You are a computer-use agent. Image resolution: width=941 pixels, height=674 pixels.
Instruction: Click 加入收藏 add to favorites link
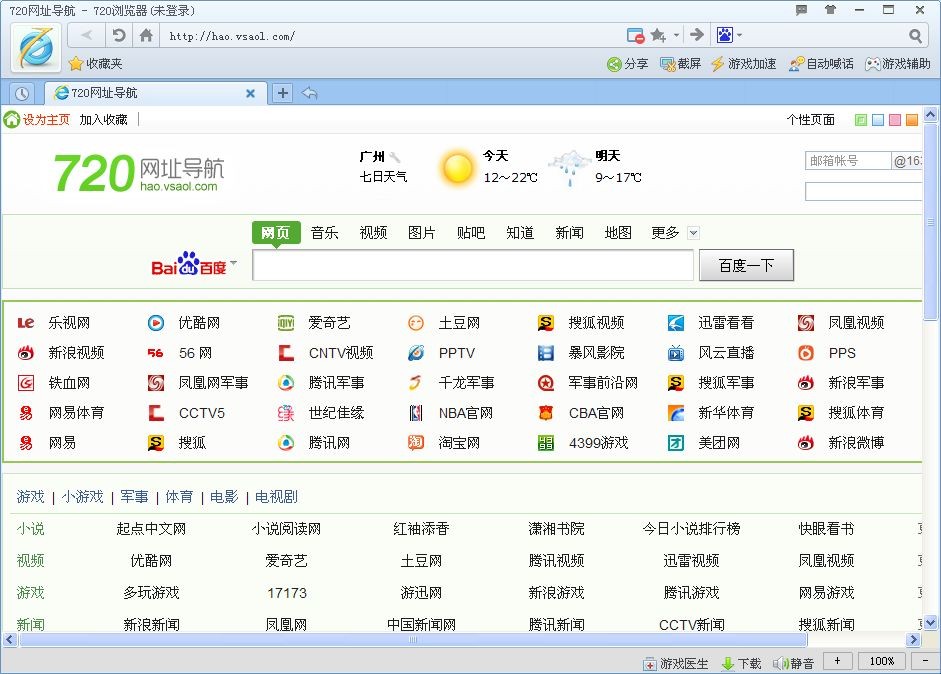(103, 120)
